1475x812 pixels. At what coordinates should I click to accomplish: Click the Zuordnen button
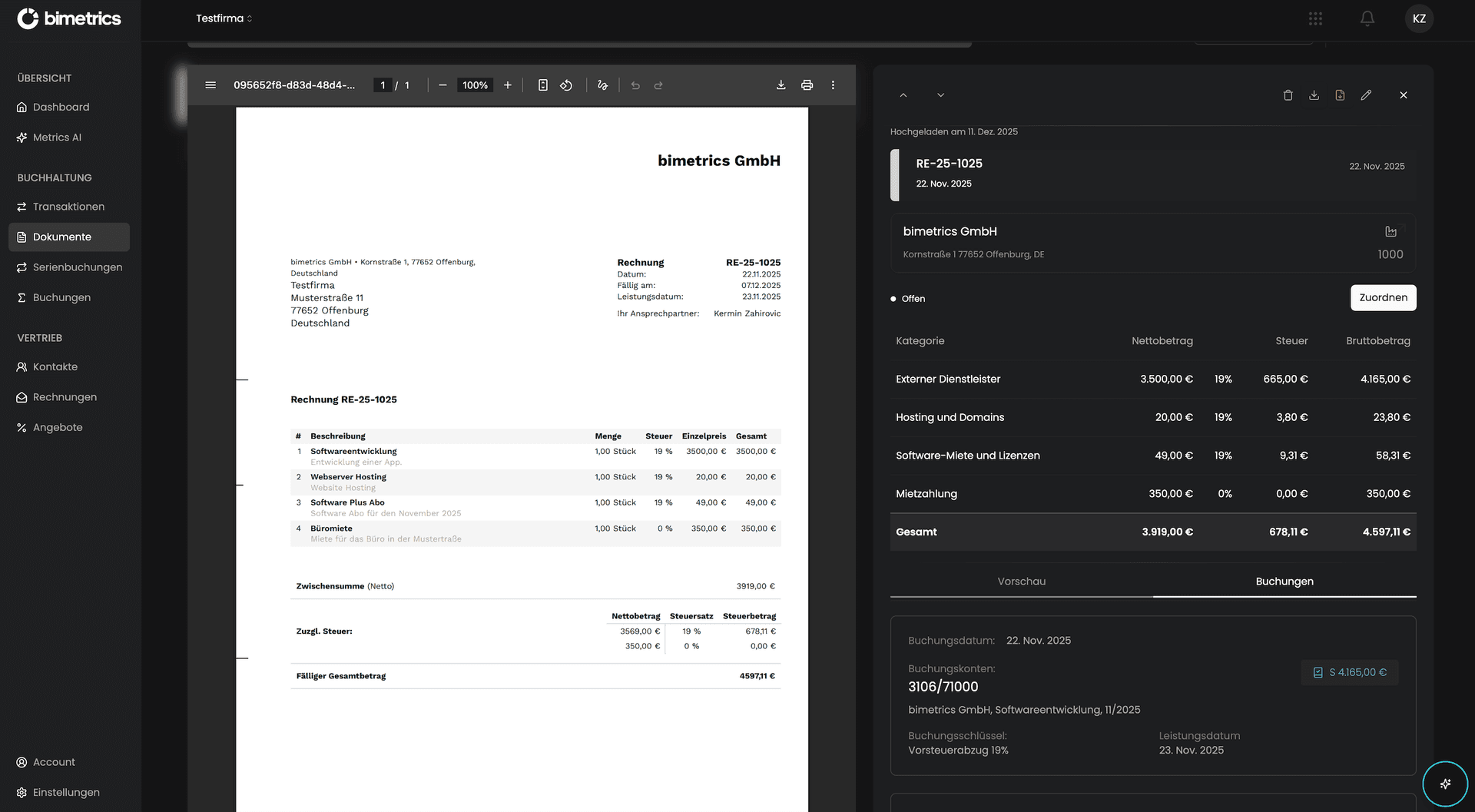click(x=1383, y=298)
